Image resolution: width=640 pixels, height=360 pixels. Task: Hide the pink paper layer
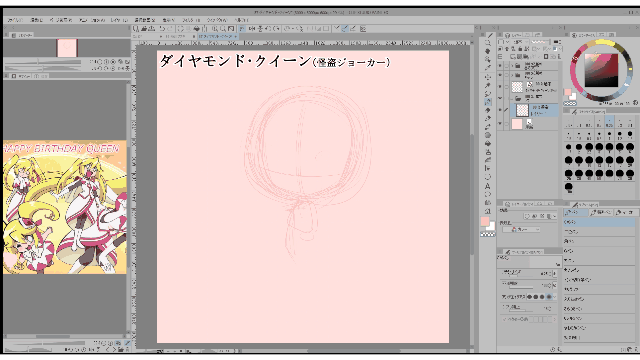[500, 124]
